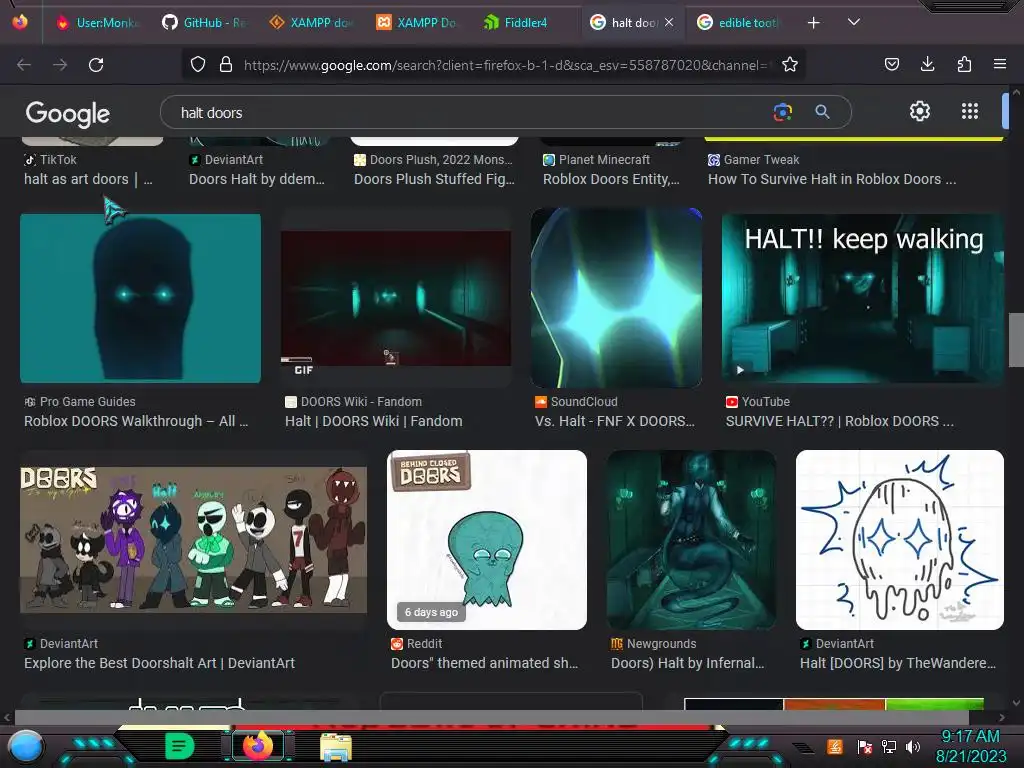
Task: Click the forward navigation arrow
Action: pos(60,65)
